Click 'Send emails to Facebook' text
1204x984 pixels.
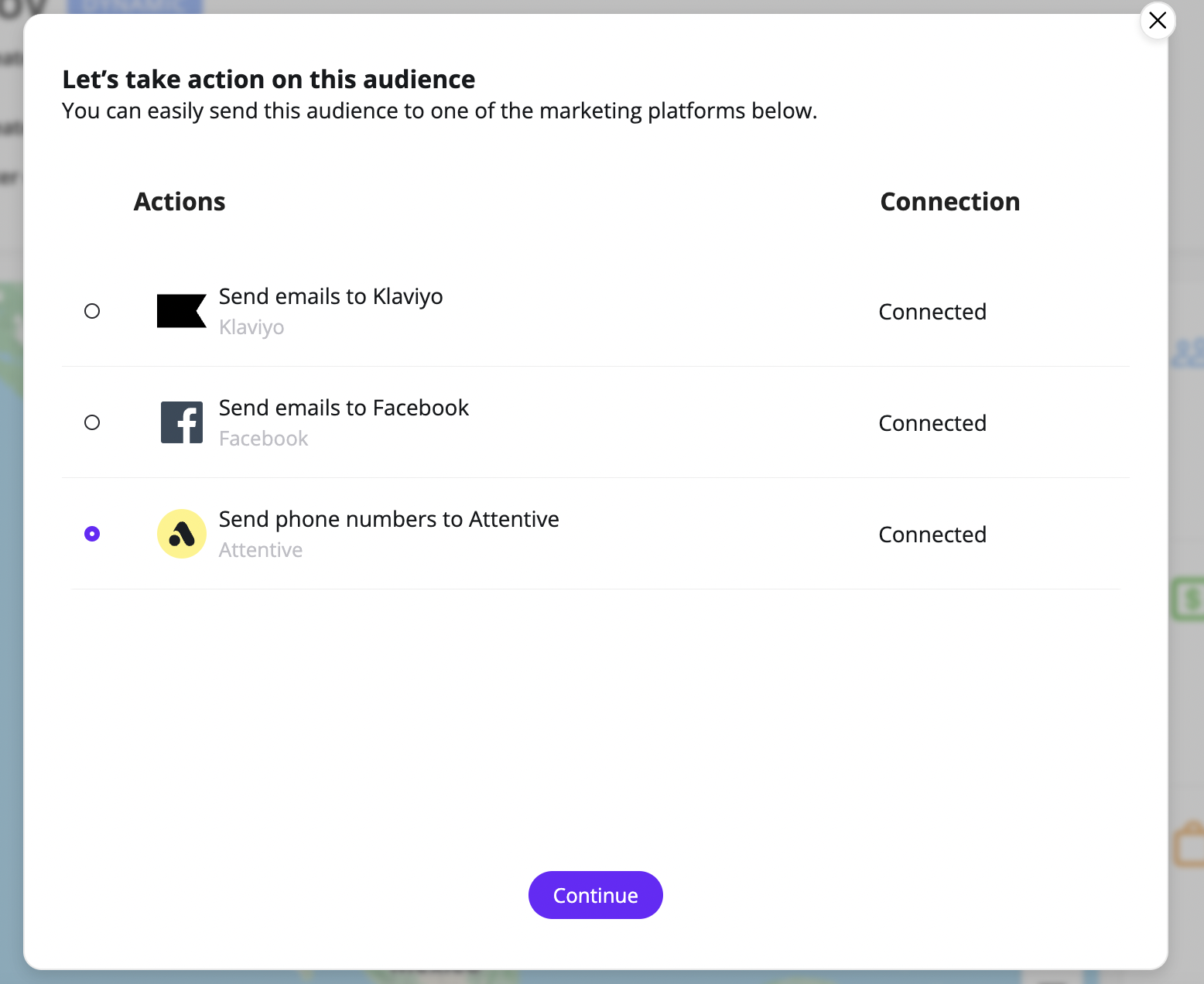(344, 408)
